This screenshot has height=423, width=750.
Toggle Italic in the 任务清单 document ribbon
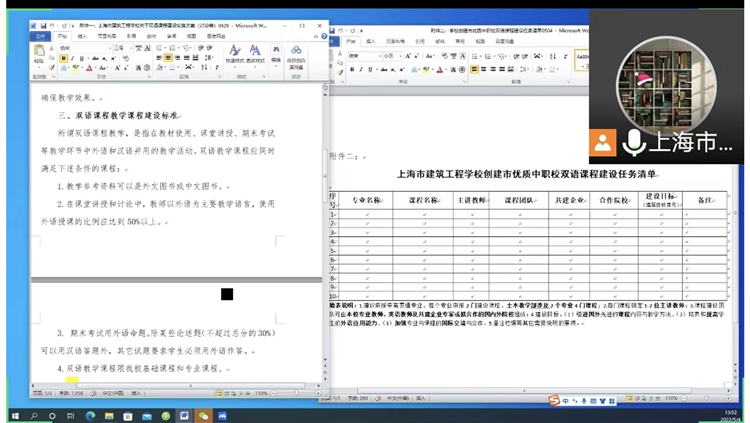(x=361, y=69)
